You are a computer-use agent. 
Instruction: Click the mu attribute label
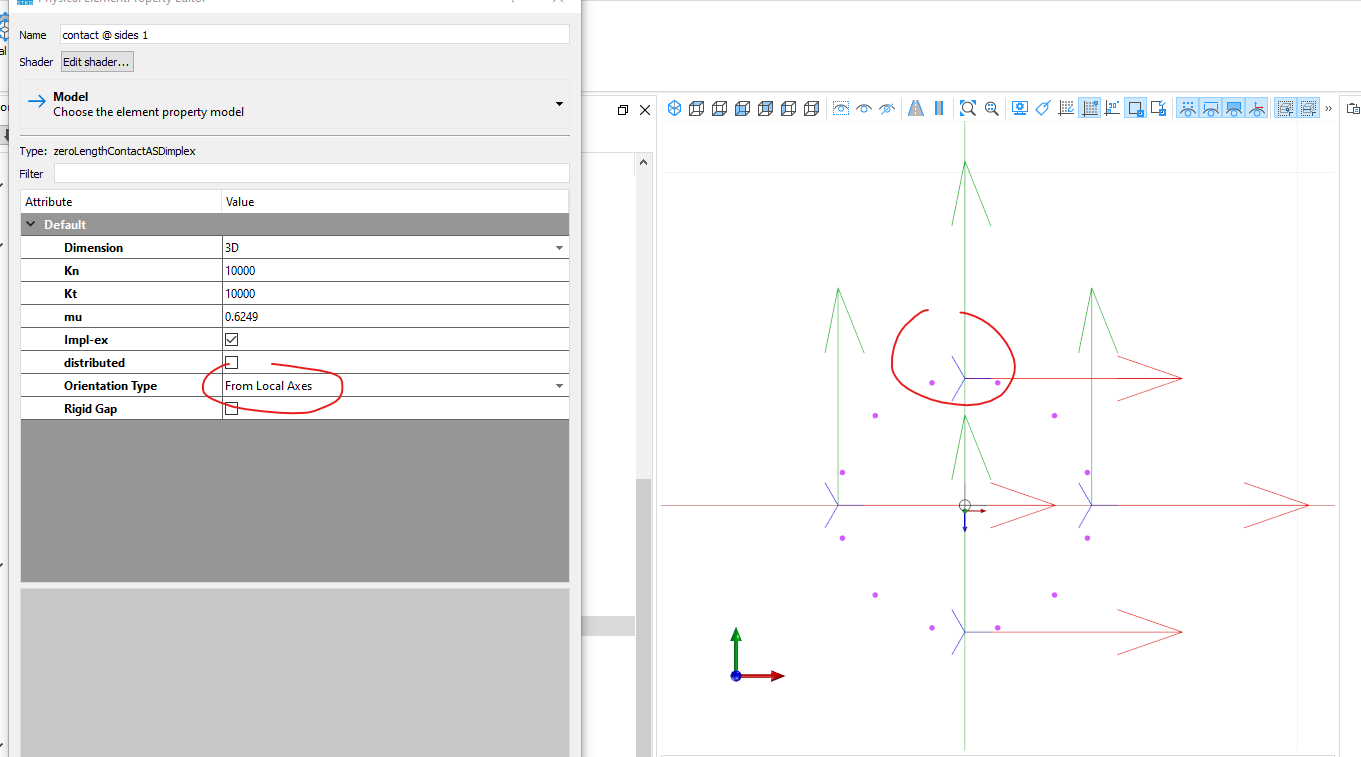(x=72, y=317)
